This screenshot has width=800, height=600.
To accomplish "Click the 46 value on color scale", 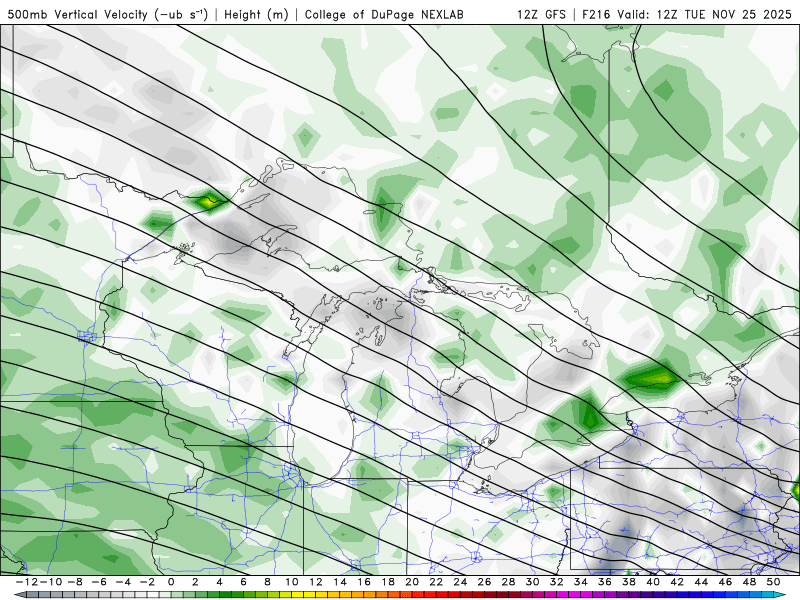I will tap(726, 582).
